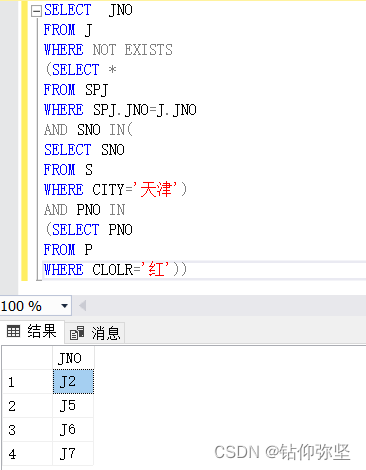
Task: Click the '(SELECT *' line
Action: click(81, 70)
